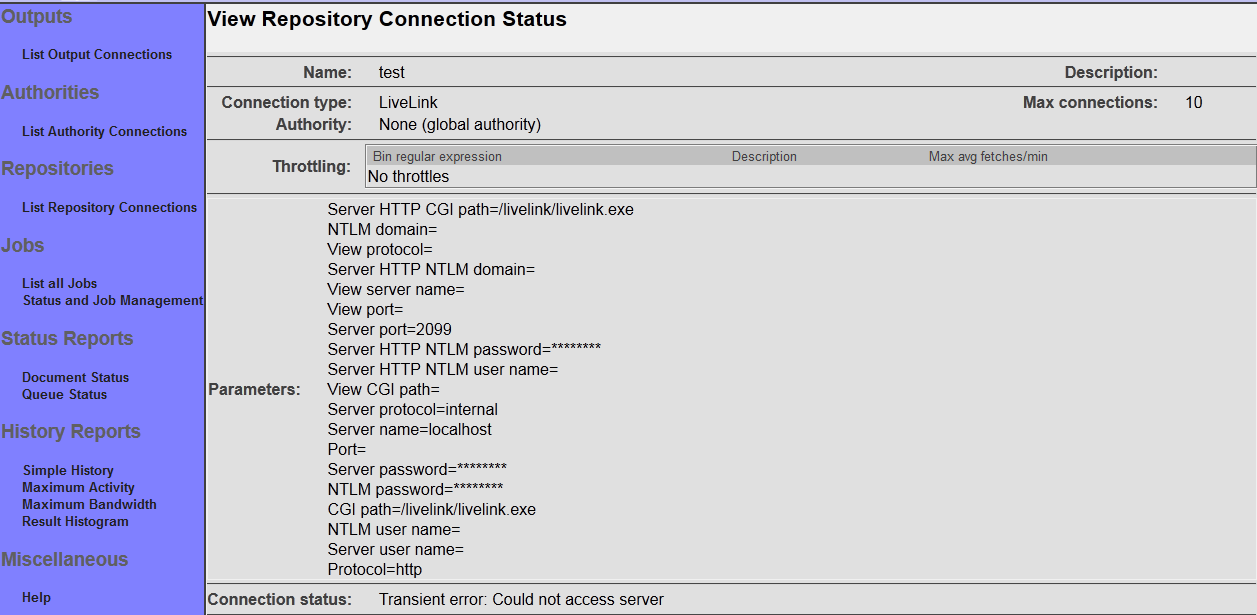Click 'Max avg fetches/min' column header
This screenshot has height=615, width=1257.
tap(988, 157)
